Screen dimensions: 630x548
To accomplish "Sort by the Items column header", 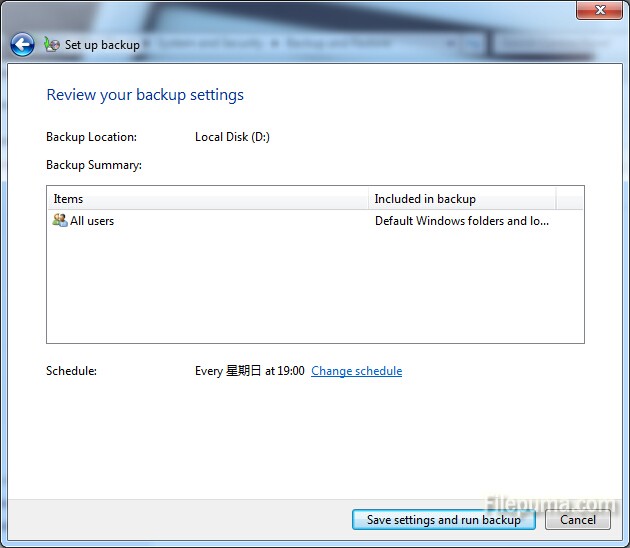I will point(208,199).
